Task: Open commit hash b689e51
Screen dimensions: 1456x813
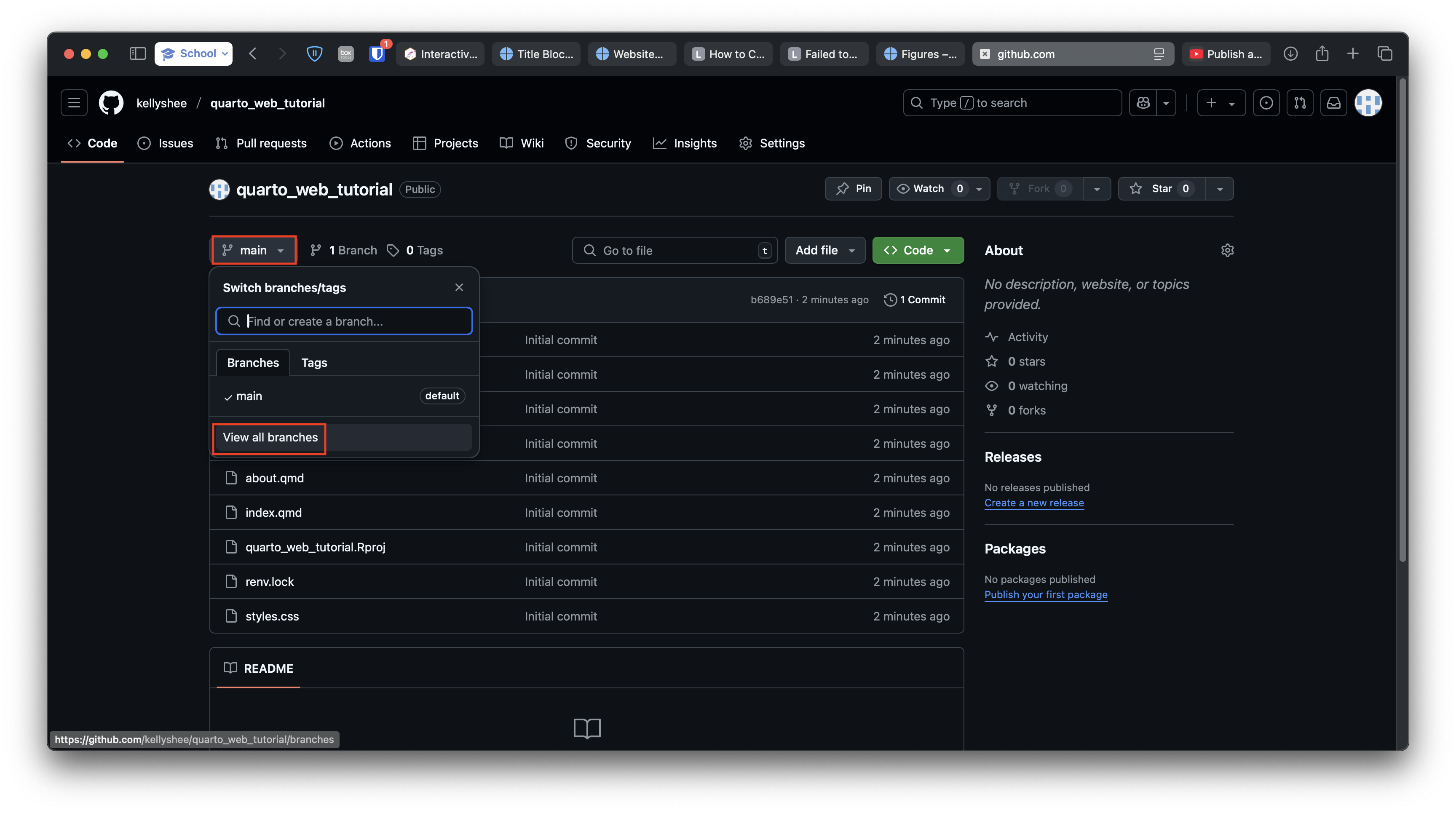Action: (771, 300)
